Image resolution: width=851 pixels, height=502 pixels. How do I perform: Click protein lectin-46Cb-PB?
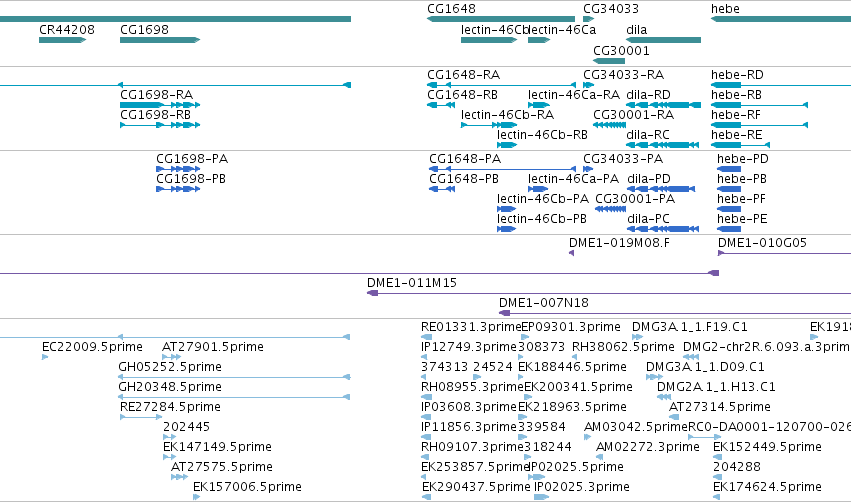506,229
